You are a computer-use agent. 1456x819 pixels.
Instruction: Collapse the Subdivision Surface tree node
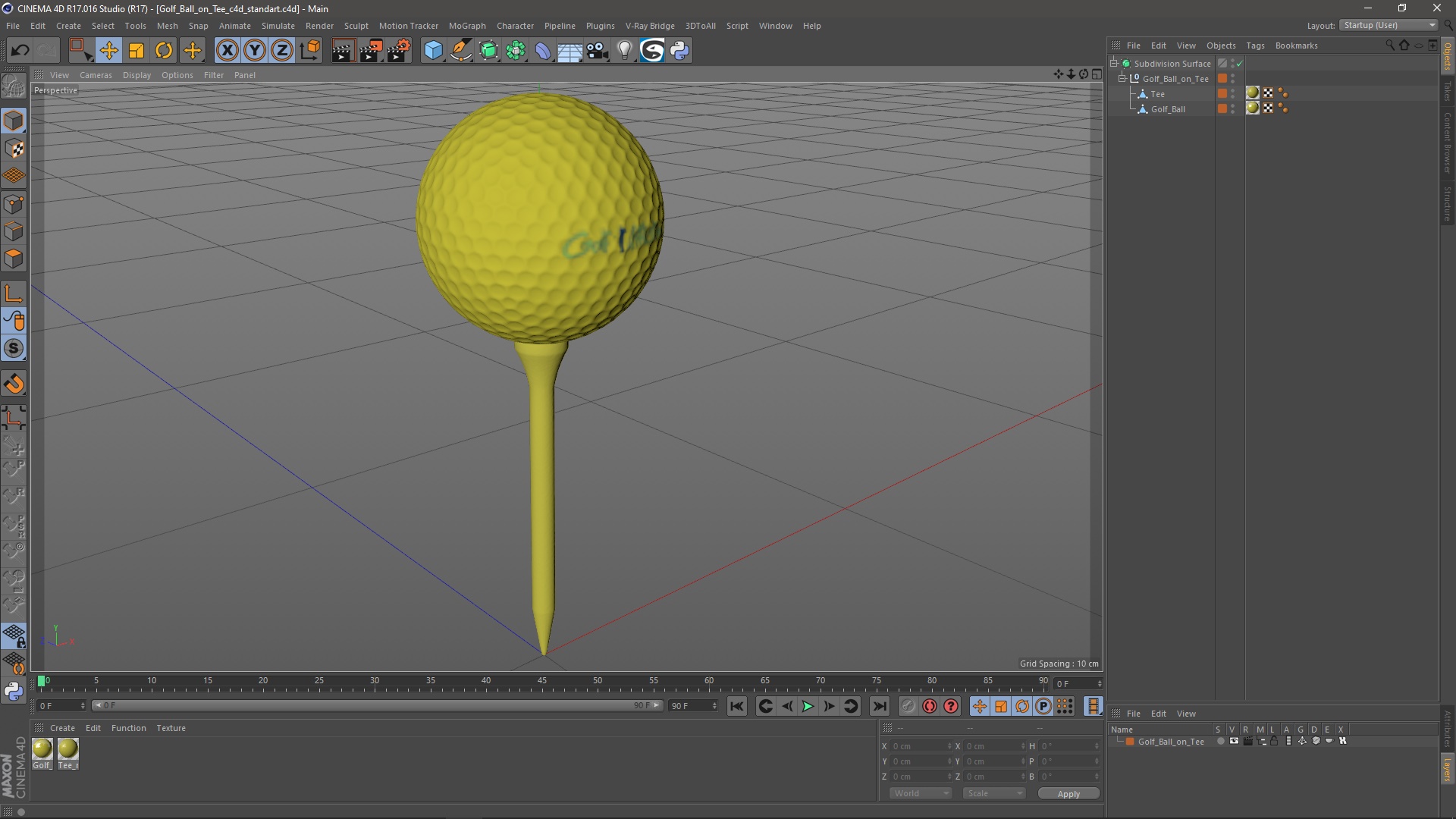click(1114, 64)
